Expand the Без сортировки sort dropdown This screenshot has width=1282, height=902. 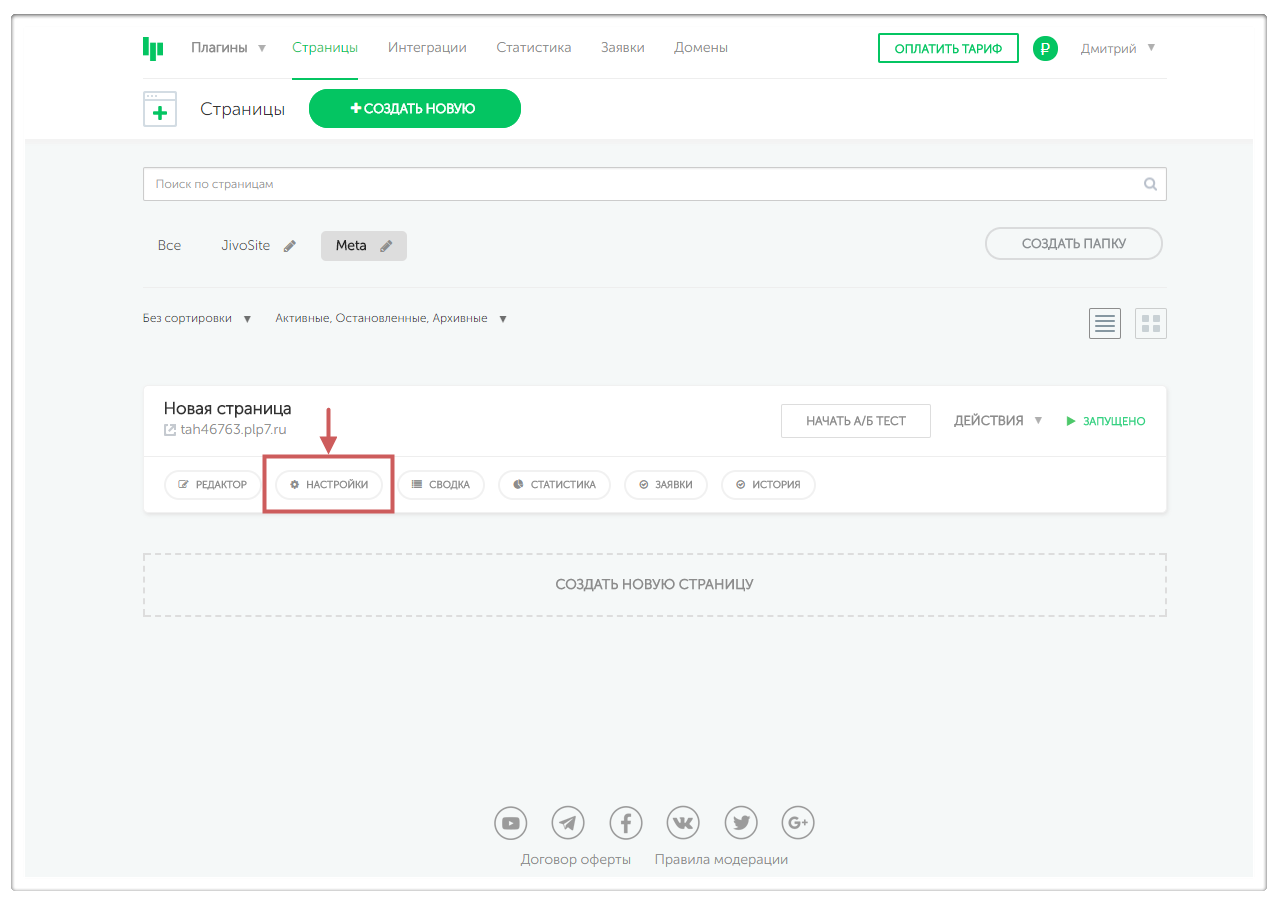[197, 319]
